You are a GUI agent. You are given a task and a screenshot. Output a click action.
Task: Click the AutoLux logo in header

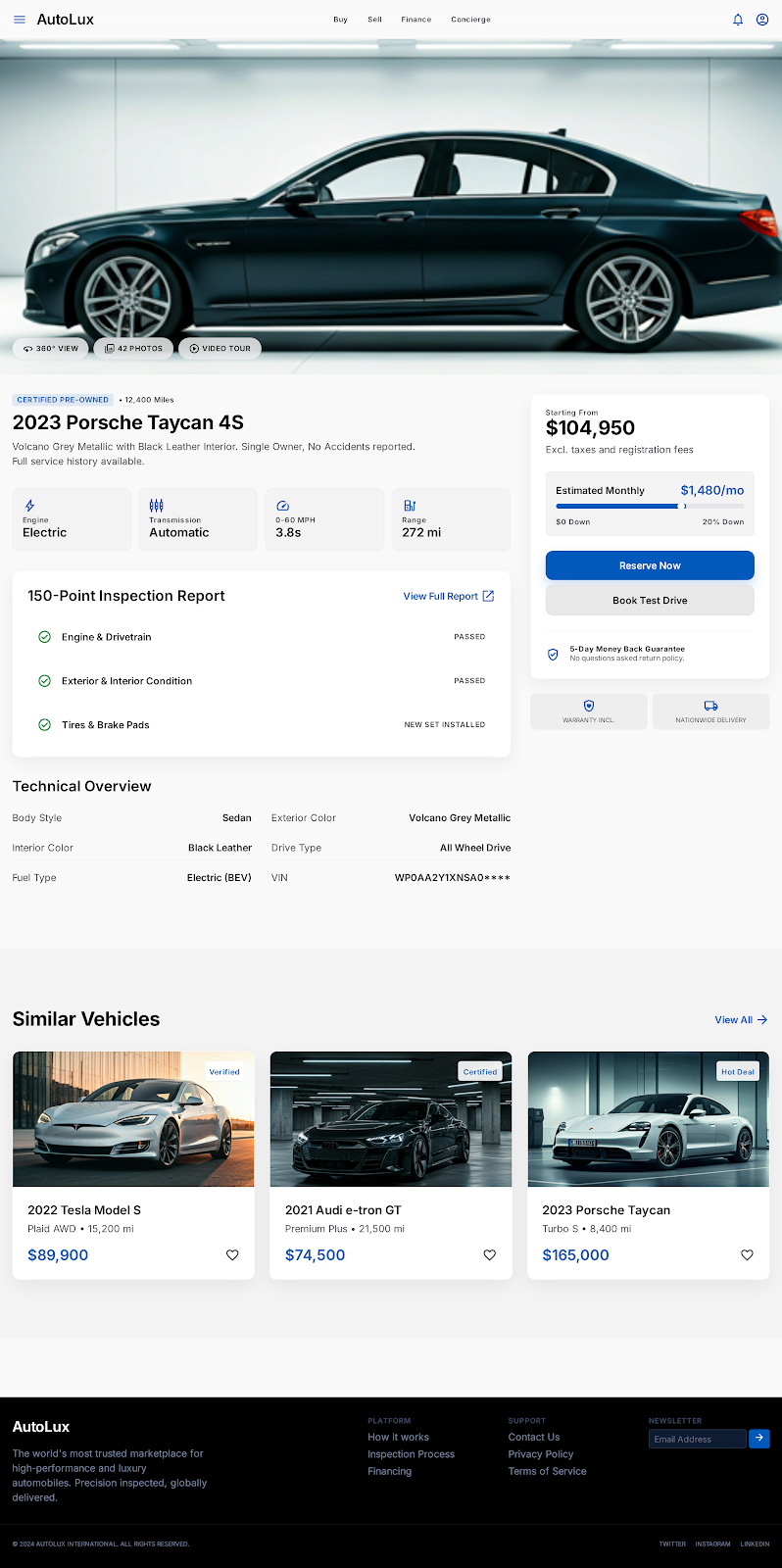coord(66,20)
